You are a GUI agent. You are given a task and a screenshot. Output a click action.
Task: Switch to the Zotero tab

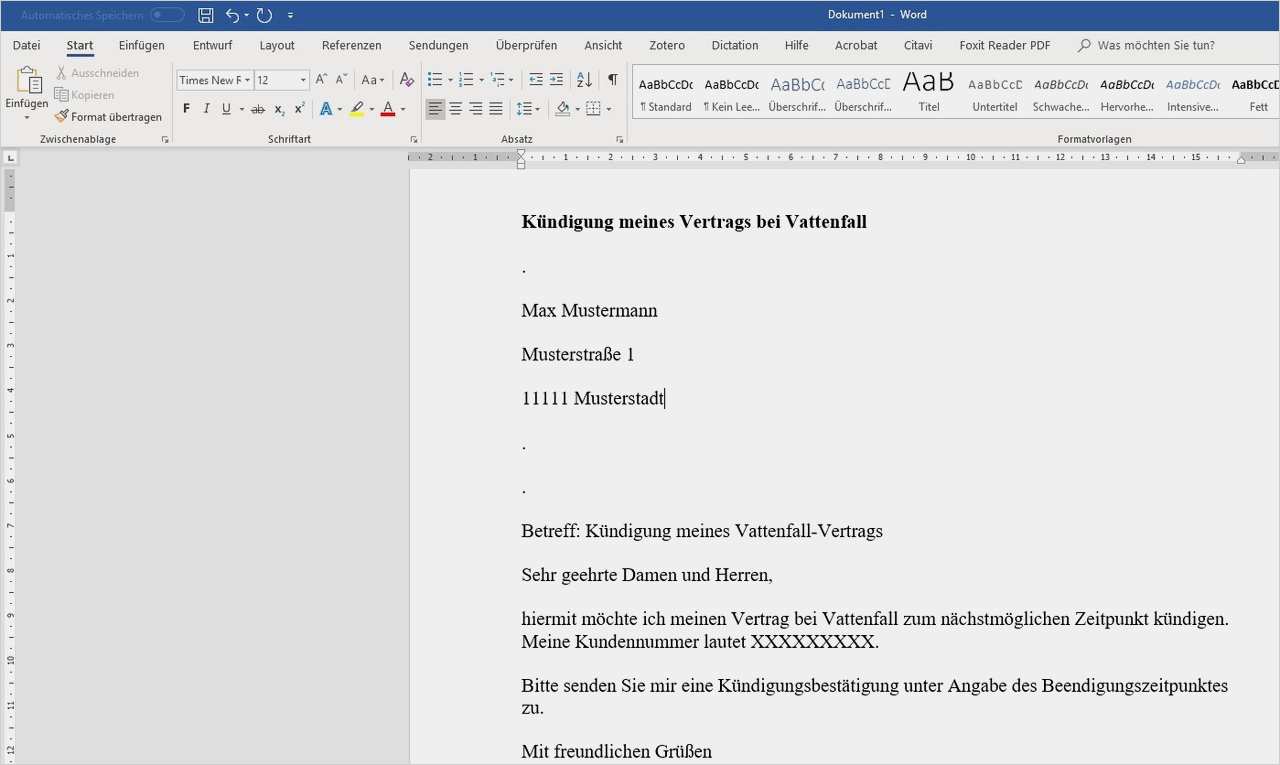coord(667,45)
